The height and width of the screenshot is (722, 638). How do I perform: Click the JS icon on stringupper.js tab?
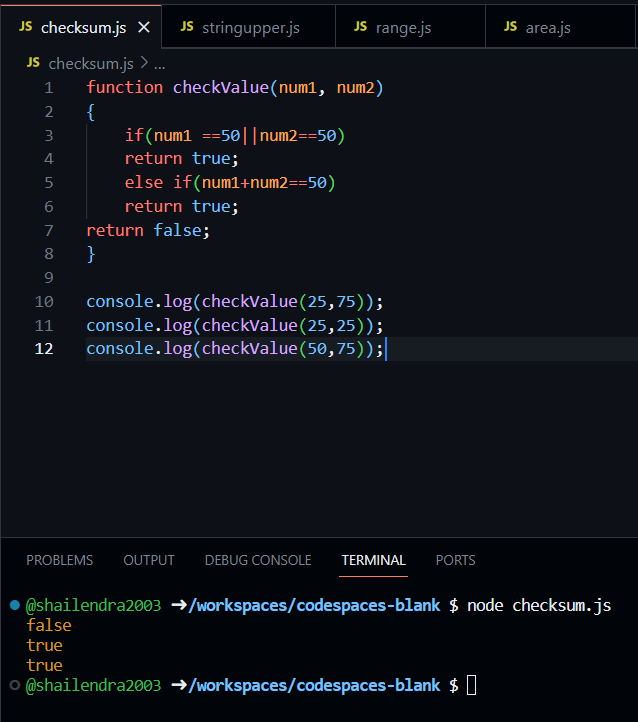[187, 27]
